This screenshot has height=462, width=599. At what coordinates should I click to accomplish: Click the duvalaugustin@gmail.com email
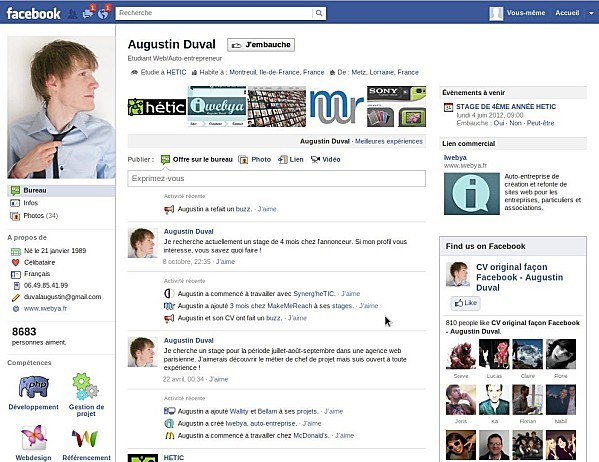[62, 297]
